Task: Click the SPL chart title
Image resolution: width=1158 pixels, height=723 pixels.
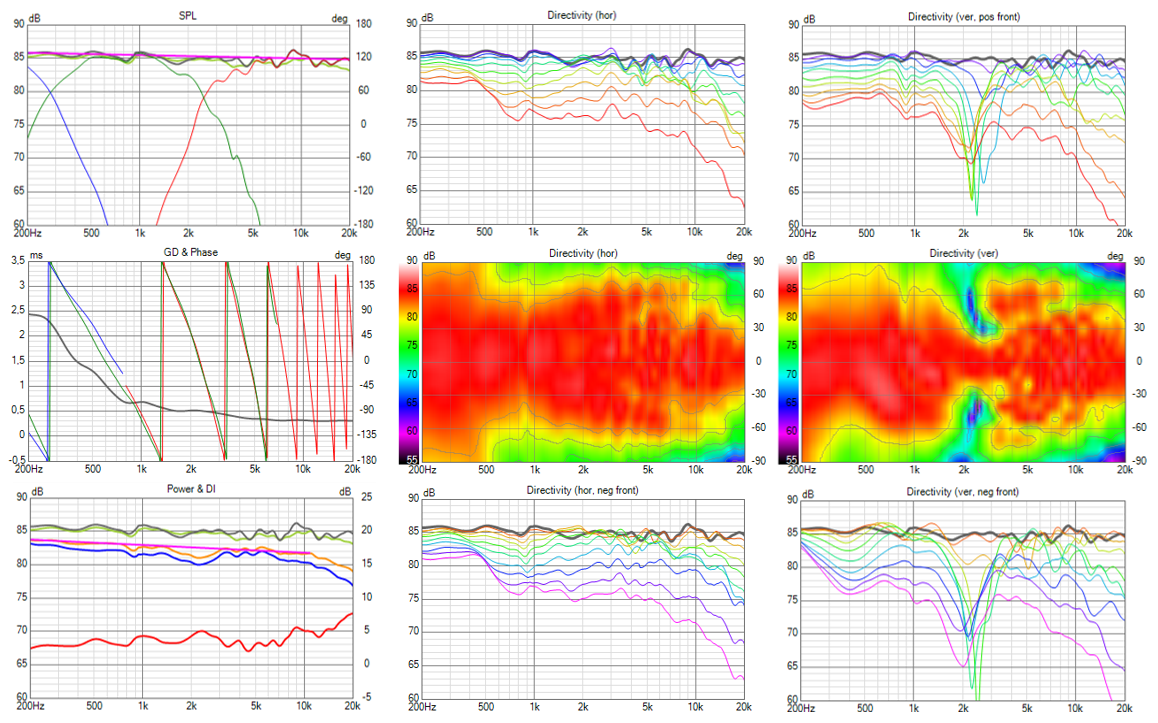Action: coord(189,17)
